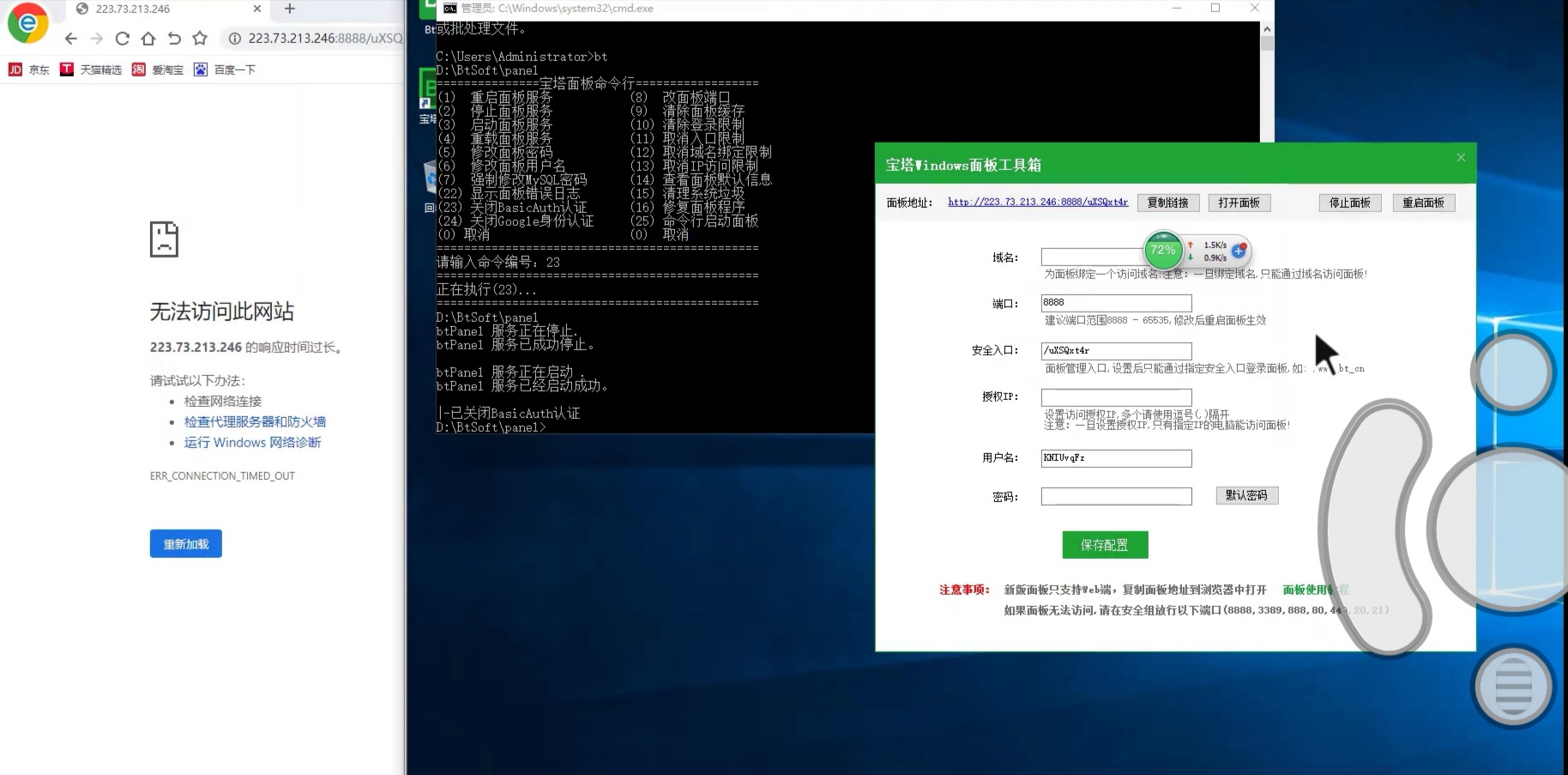
Task: Close the 宝塔Windows面板工具箱 window
Action: coord(1461,157)
